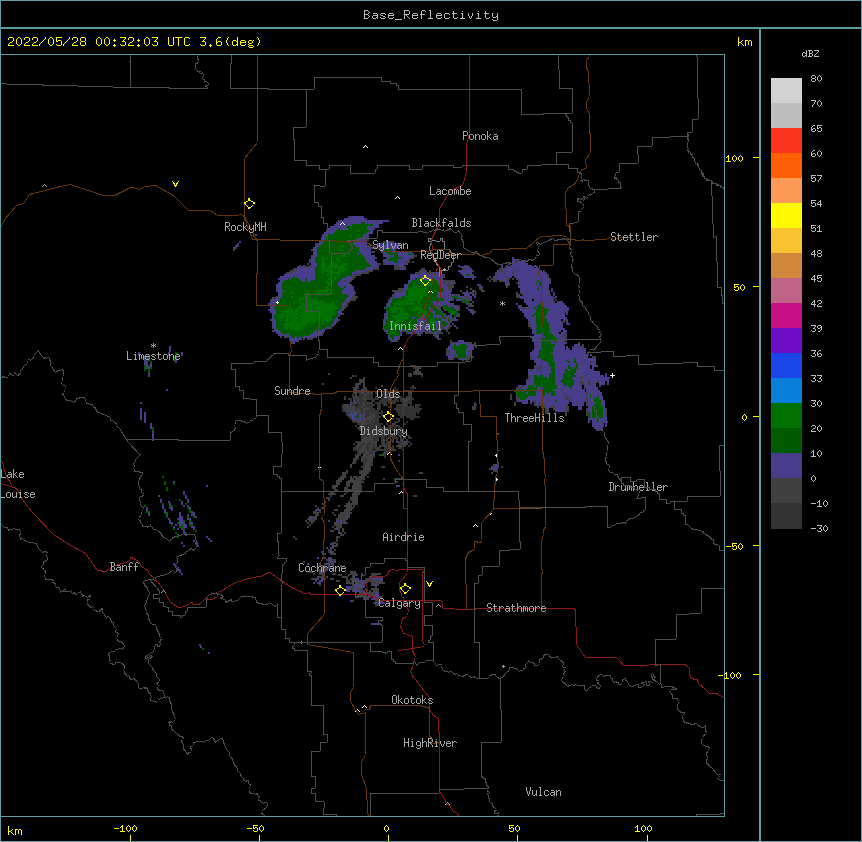Select the bright green 20-30 dBZ legend swatch
Viewport: 862px width, 842px height.
(786, 416)
